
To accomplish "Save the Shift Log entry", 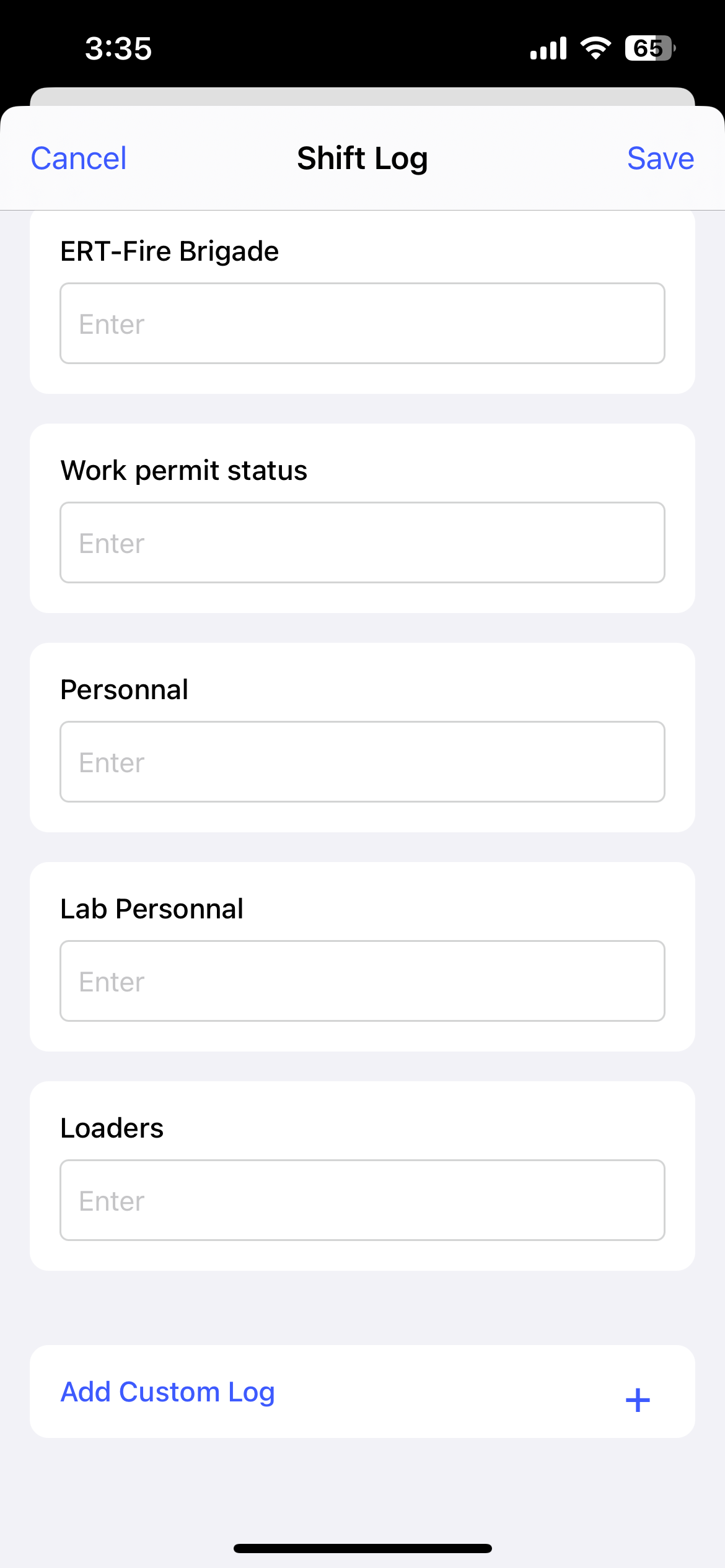I will click(x=660, y=159).
